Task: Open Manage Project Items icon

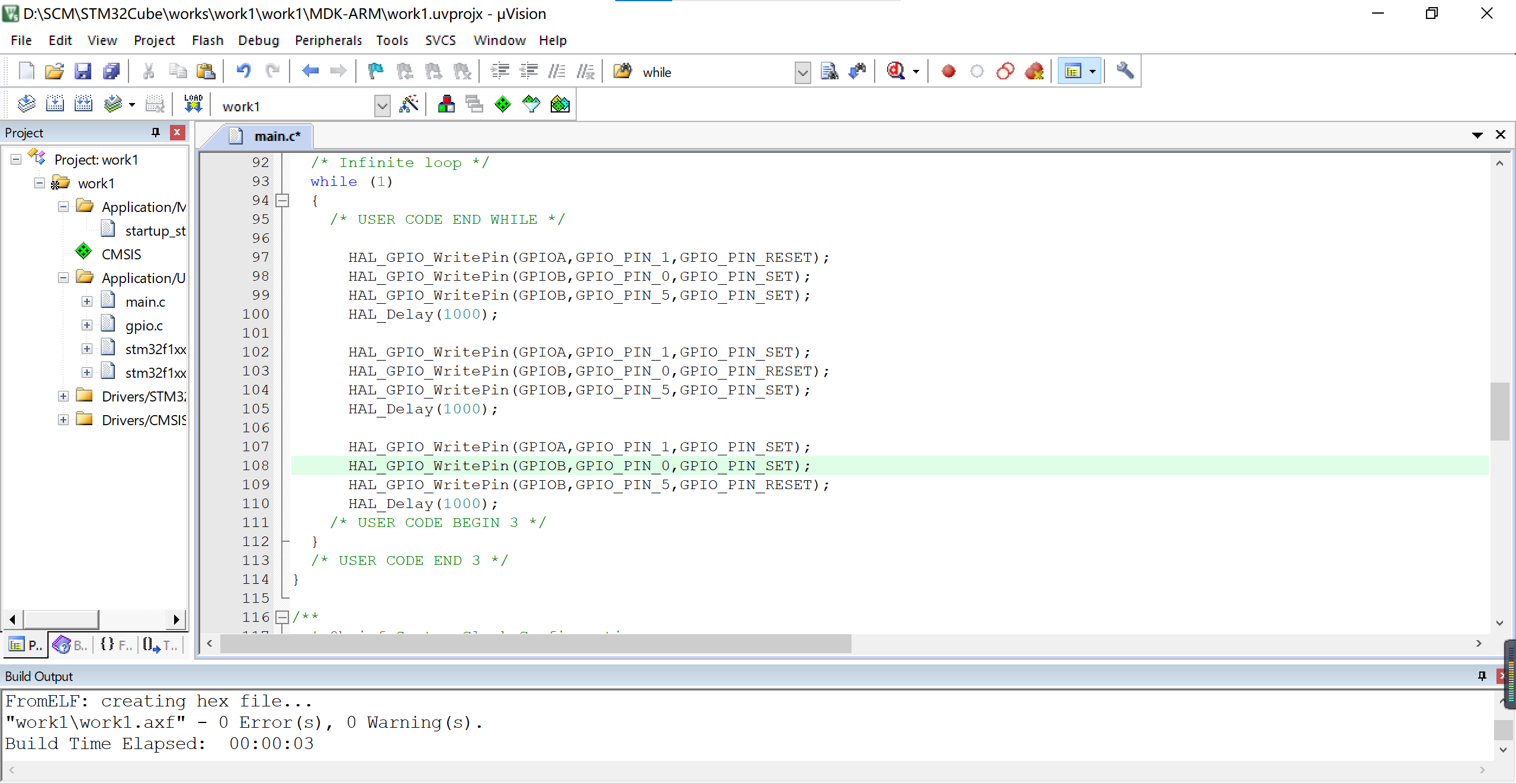Action: point(447,105)
